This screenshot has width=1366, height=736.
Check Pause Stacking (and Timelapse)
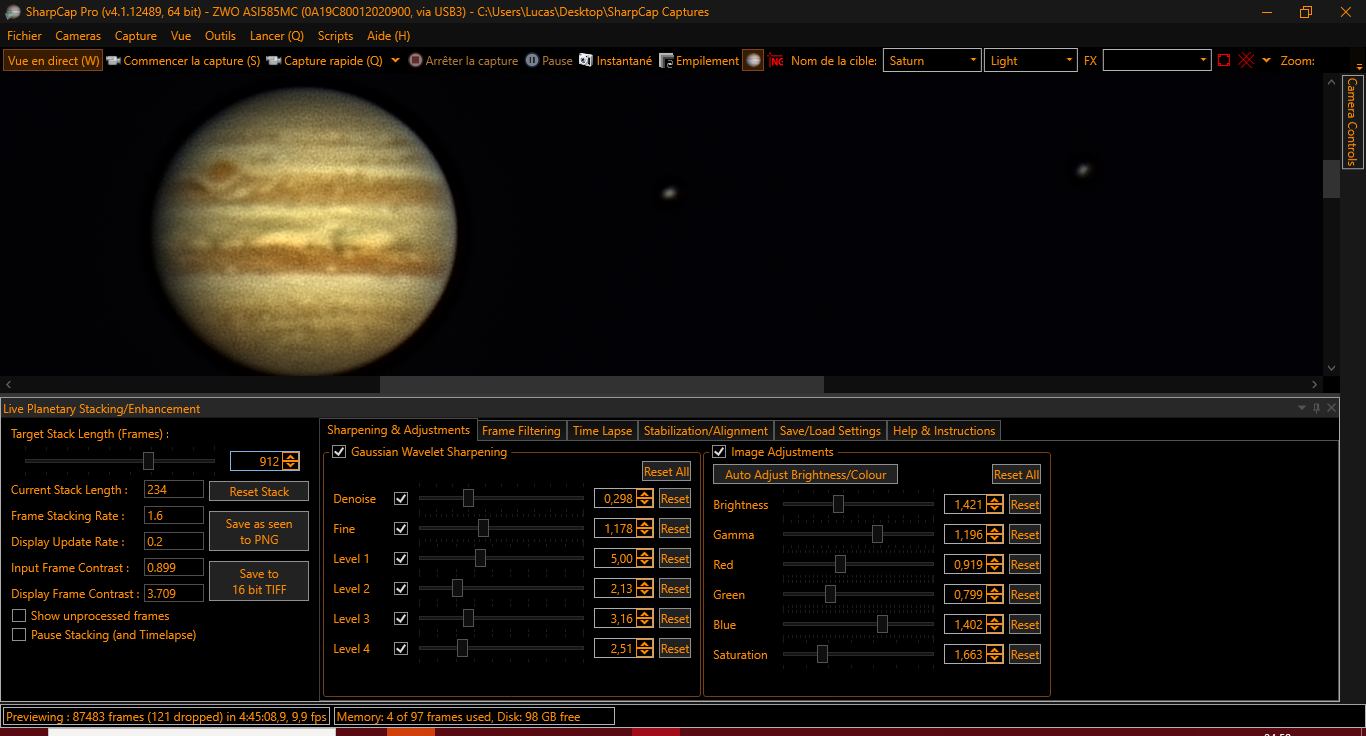click(x=19, y=635)
